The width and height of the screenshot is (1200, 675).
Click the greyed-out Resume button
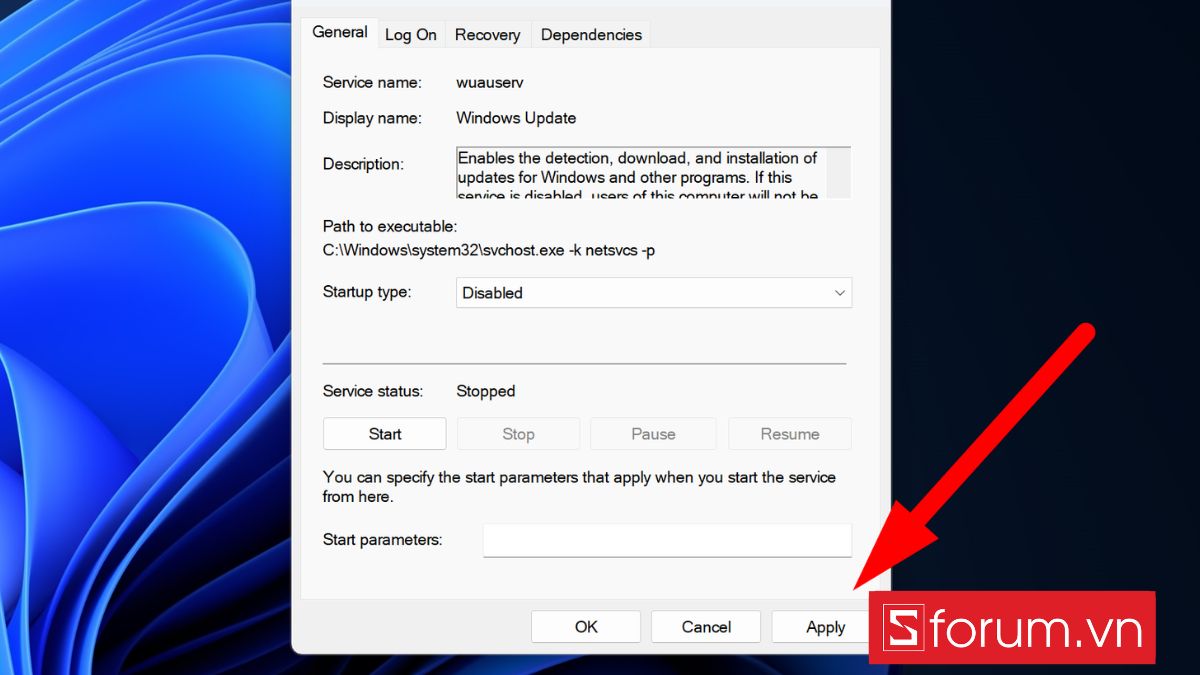790,434
